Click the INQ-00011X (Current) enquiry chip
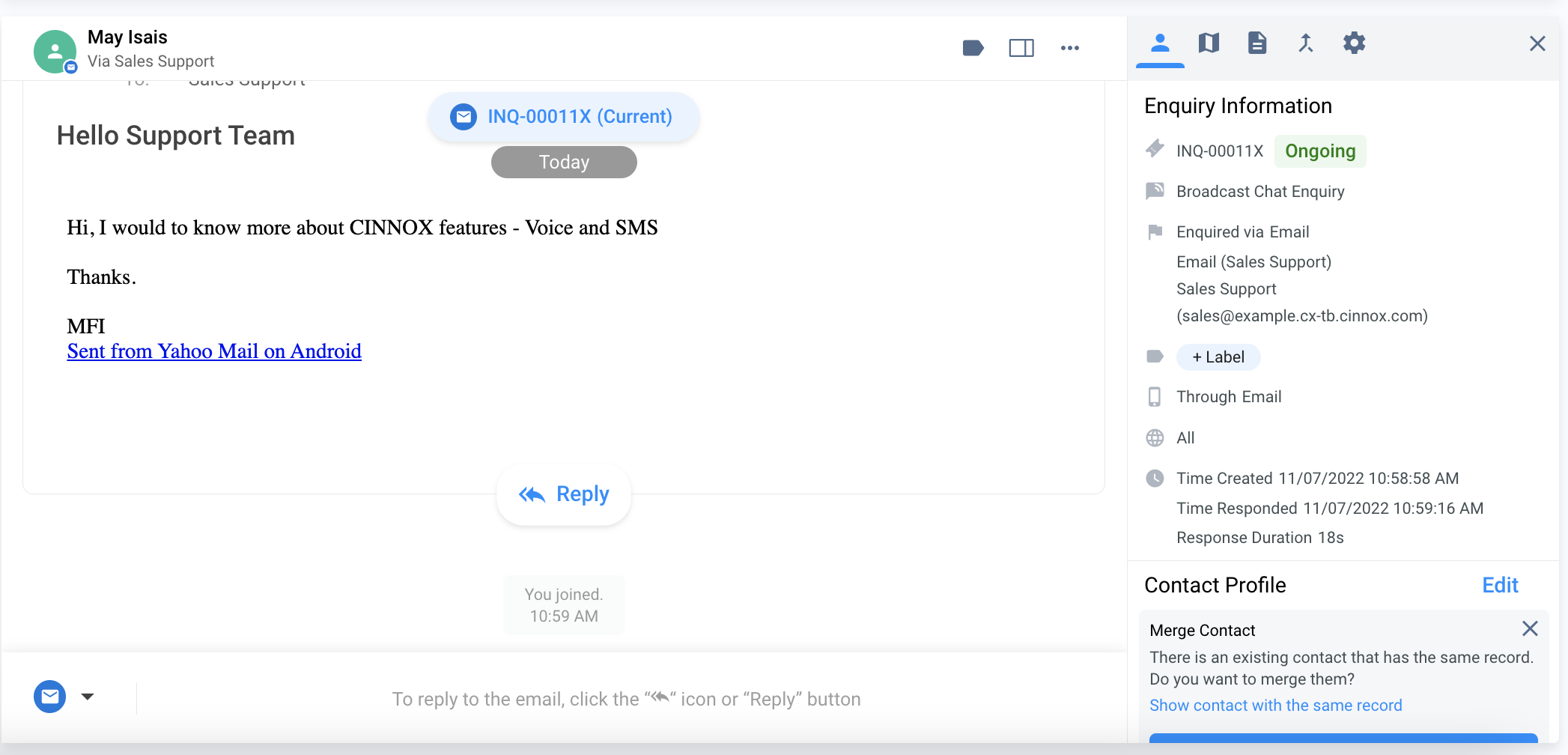 (x=563, y=117)
